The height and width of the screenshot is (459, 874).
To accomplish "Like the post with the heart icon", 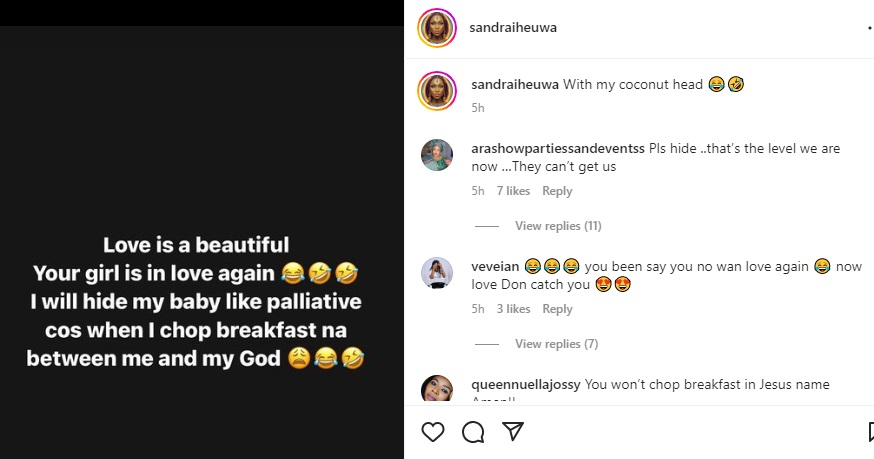I will pos(432,432).
